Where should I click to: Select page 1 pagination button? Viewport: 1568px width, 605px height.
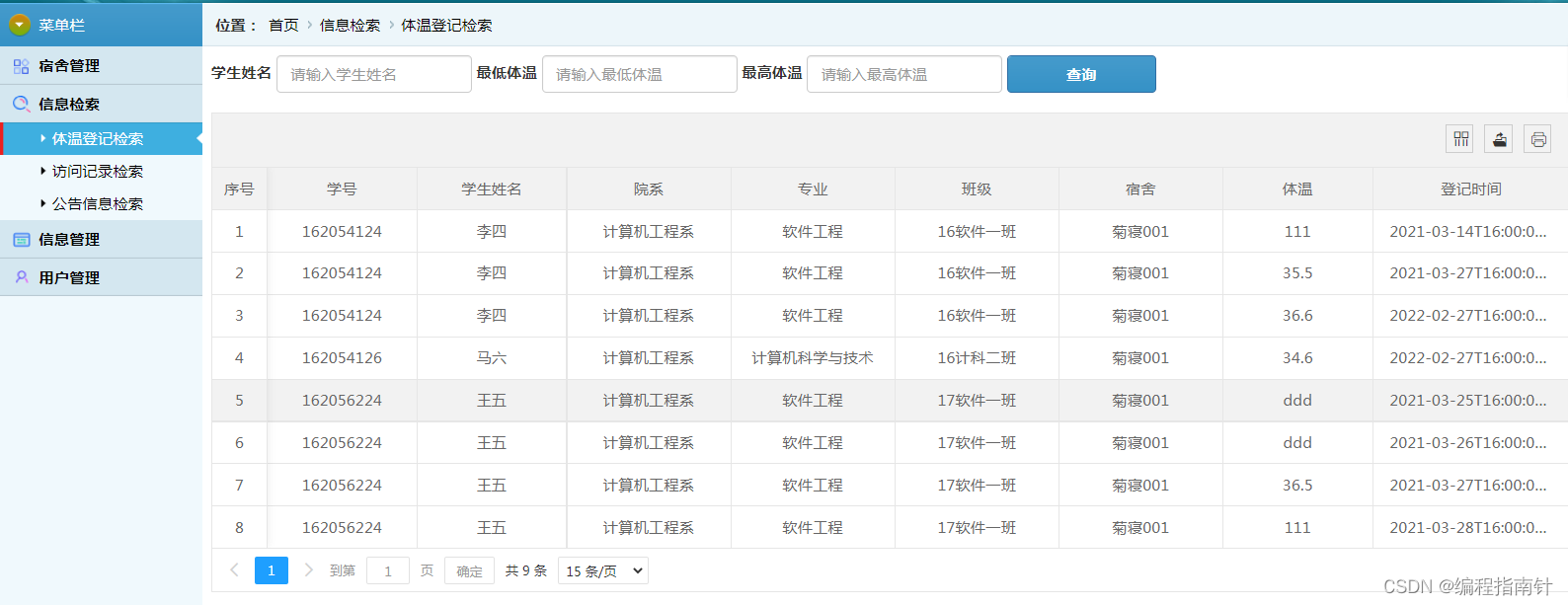point(272,570)
